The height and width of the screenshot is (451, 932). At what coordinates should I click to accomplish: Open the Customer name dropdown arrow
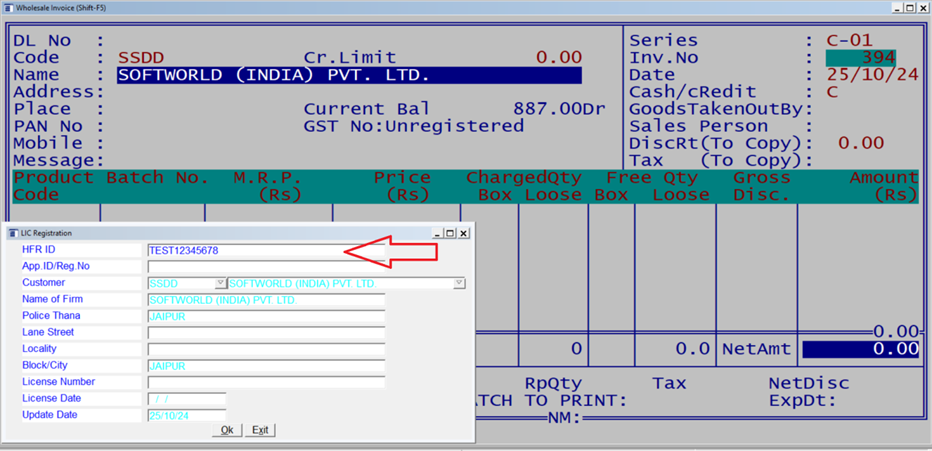click(459, 283)
